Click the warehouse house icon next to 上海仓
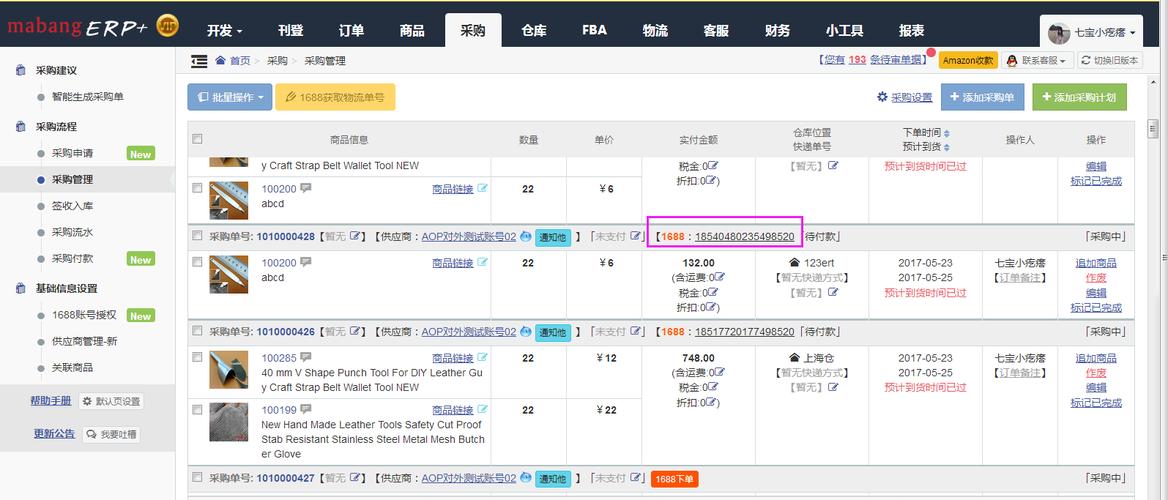This screenshot has height=500, width=1168. point(795,358)
